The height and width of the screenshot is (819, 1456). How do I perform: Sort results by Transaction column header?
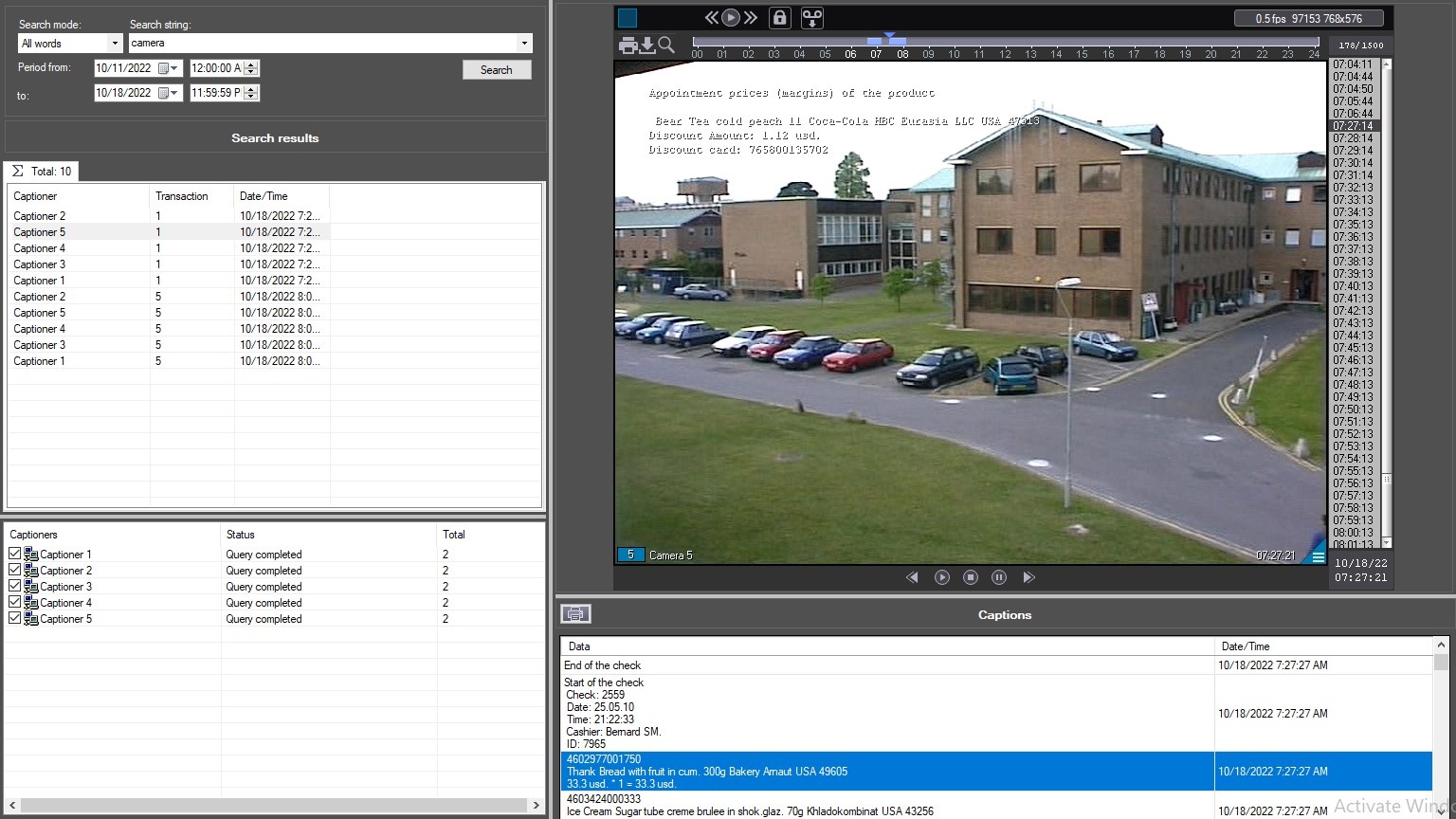[x=182, y=196]
